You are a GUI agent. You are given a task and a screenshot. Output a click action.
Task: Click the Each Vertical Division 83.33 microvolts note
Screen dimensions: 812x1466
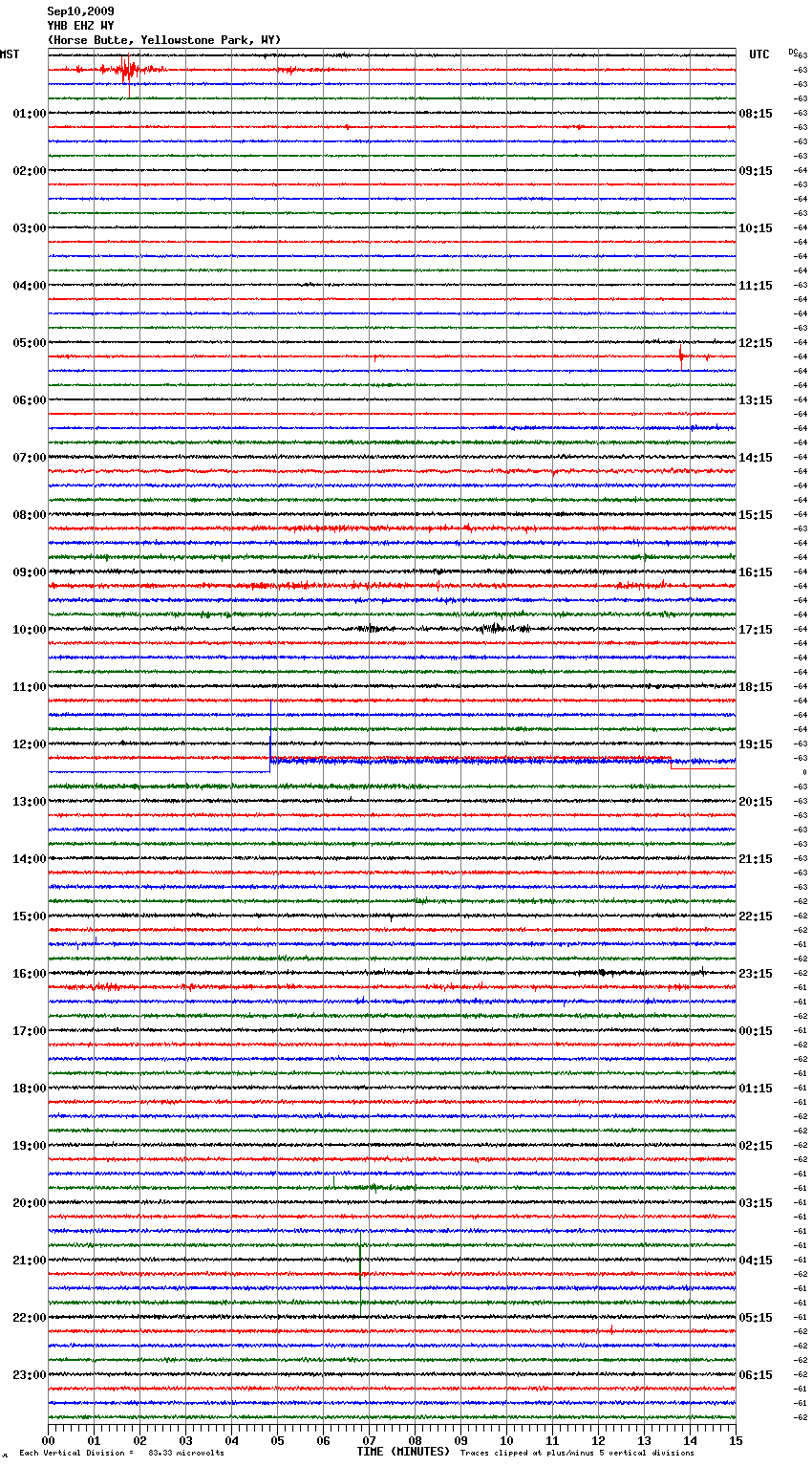tap(121, 1453)
